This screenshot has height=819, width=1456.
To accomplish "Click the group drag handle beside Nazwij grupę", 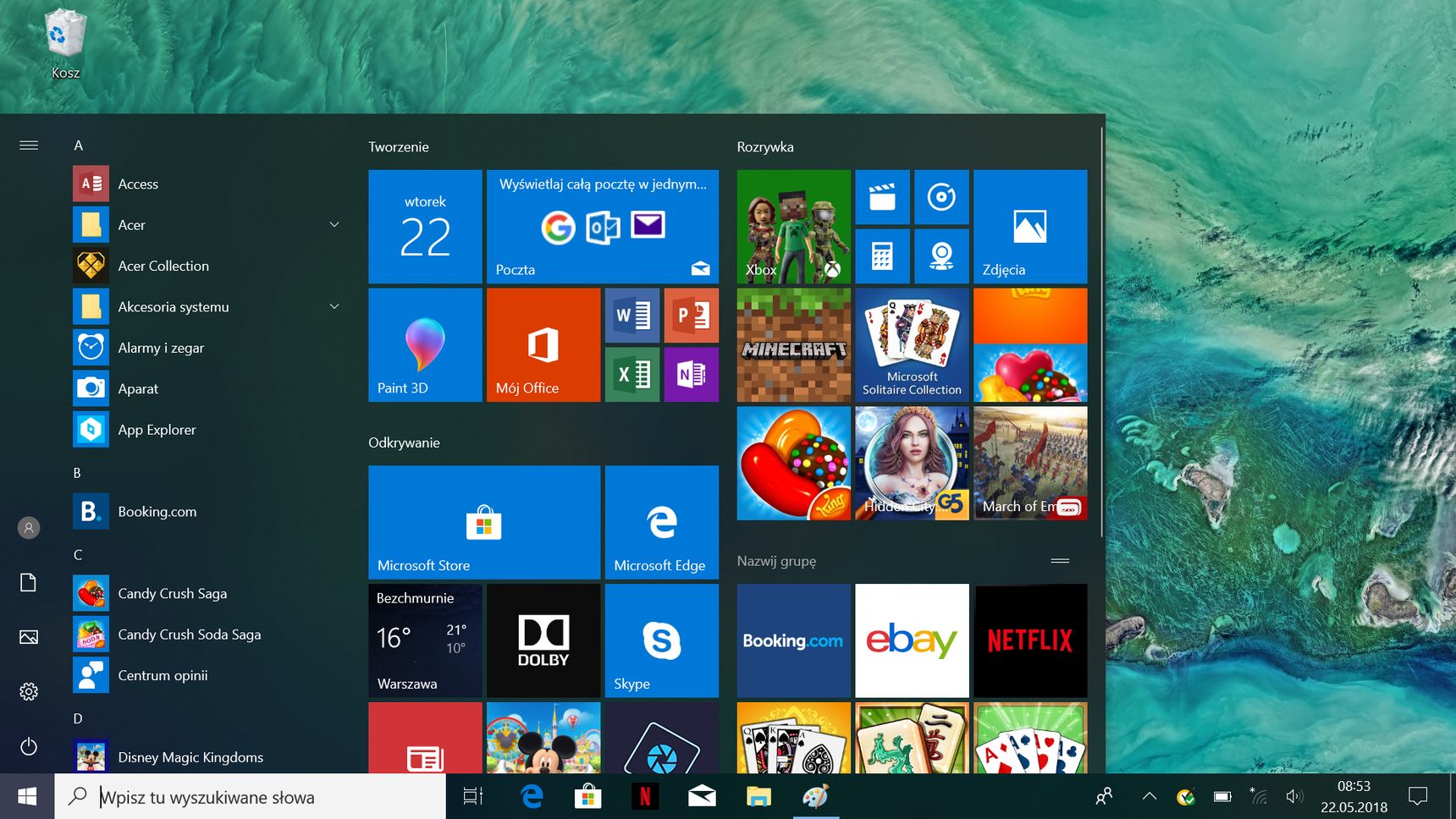I will 1060,561.
